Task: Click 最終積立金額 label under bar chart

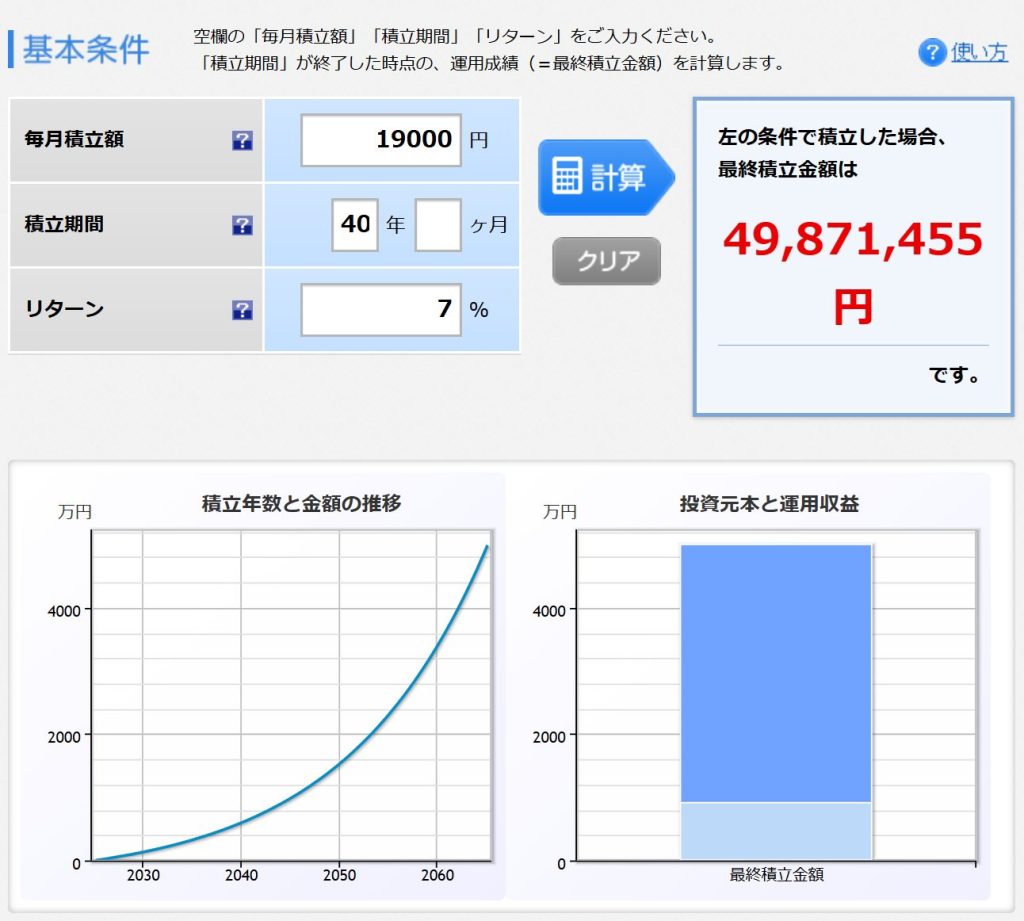Action: 777,875
